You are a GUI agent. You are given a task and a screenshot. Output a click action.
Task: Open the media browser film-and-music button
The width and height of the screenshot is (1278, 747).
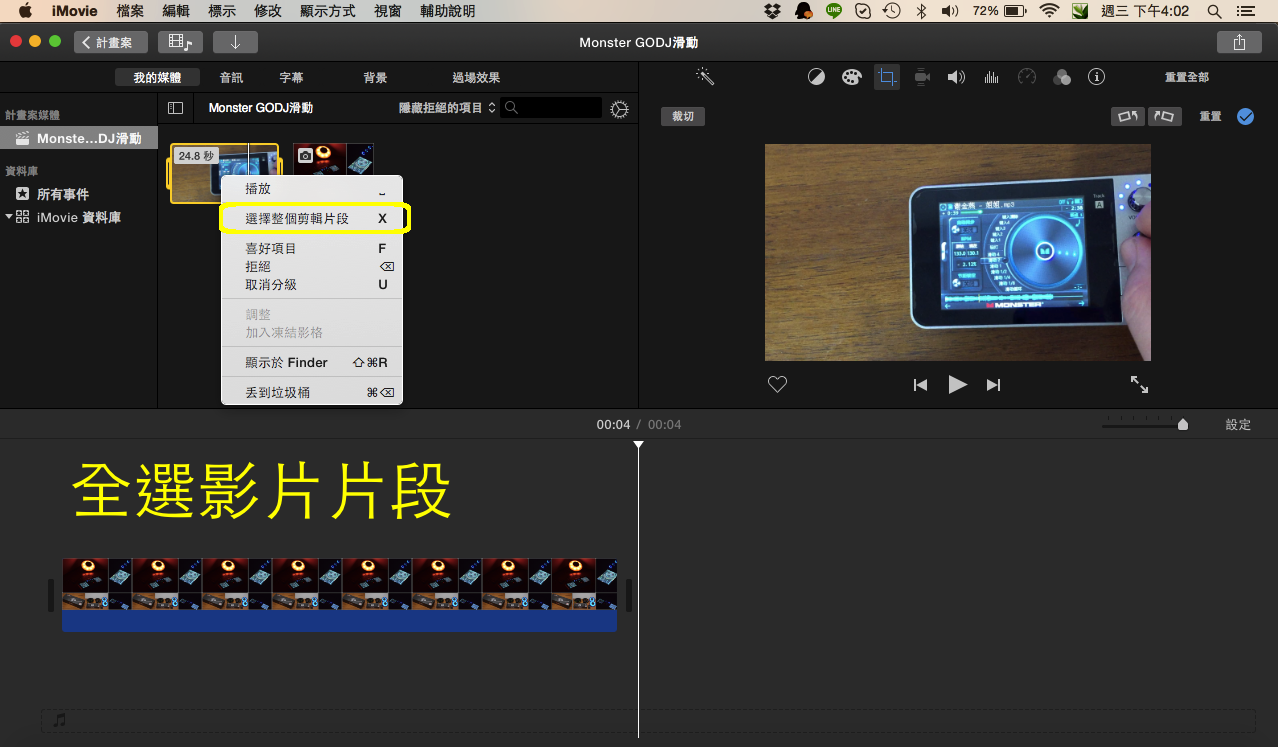pos(180,42)
